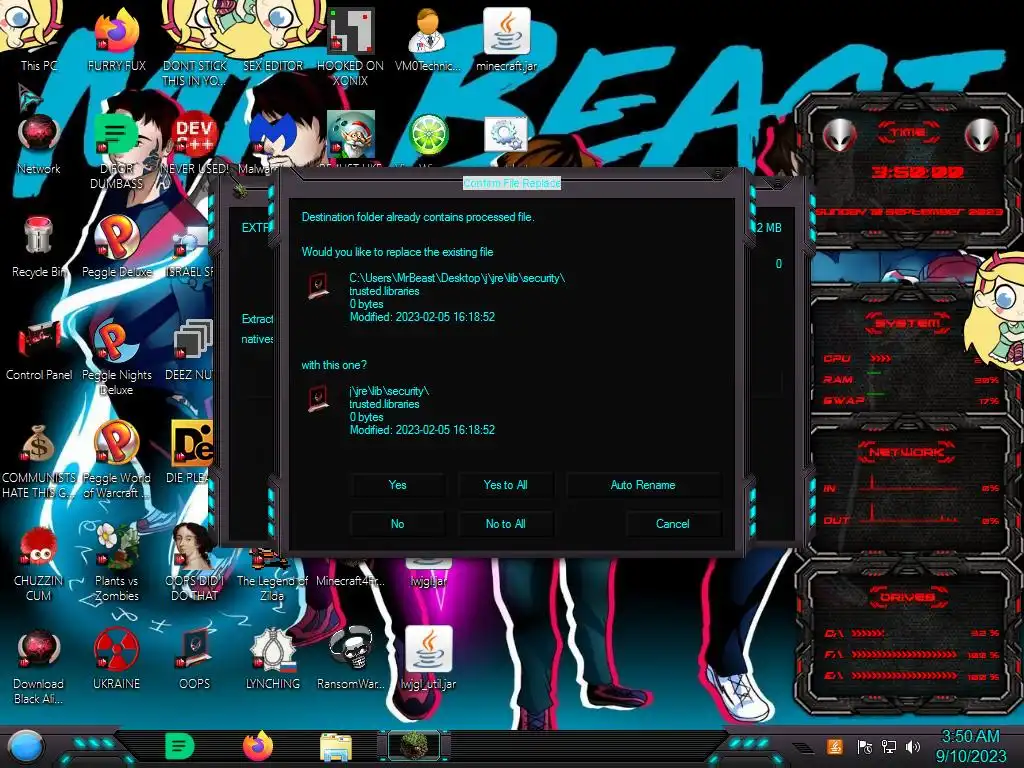This screenshot has width=1024, height=768.
Task: Choose Yes to All to replace files
Action: 505,485
